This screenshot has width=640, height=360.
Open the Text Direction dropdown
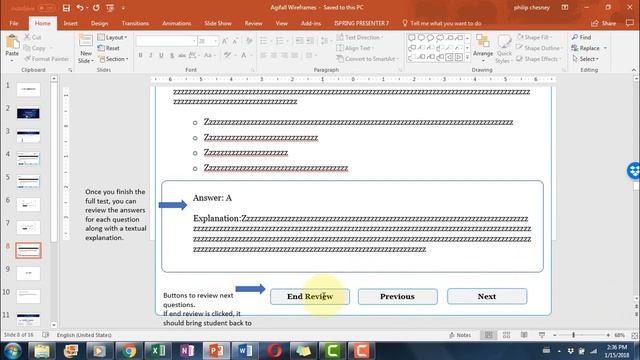point(360,37)
